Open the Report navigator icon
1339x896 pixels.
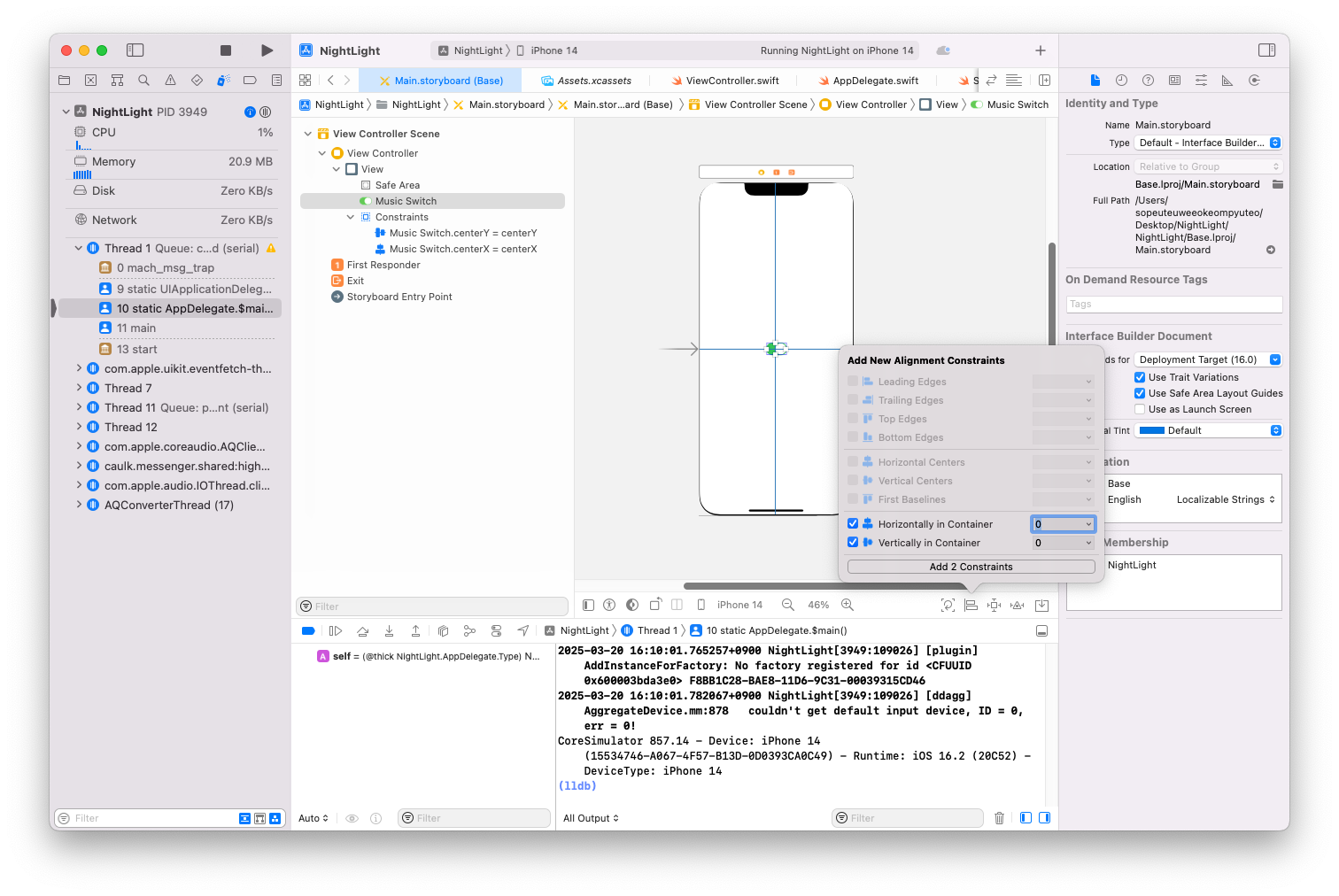[x=276, y=81]
